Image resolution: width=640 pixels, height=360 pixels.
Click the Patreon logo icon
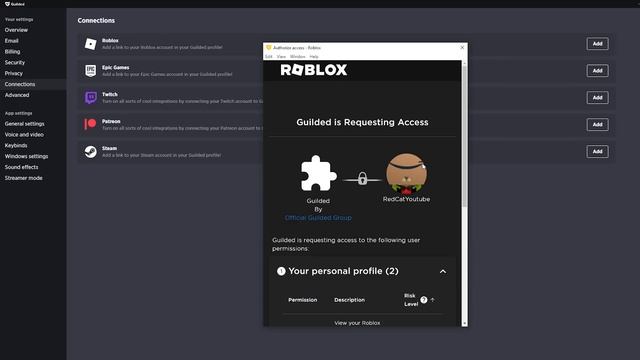pyautogui.click(x=90, y=124)
